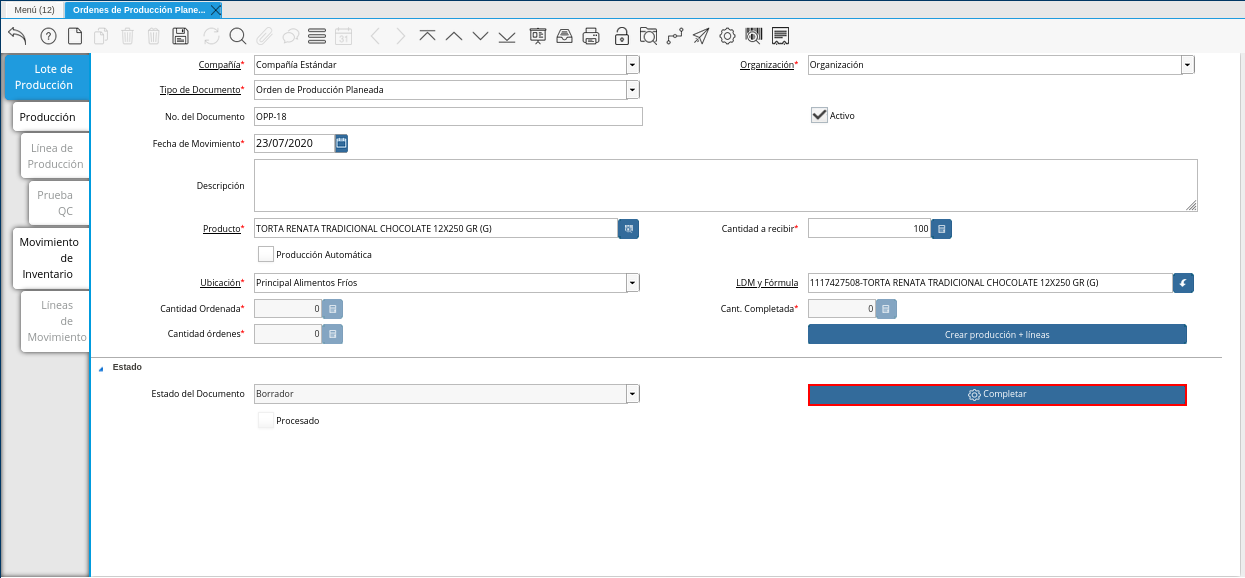Open the help question mark icon
The height and width of the screenshot is (578, 1245).
tap(48, 36)
